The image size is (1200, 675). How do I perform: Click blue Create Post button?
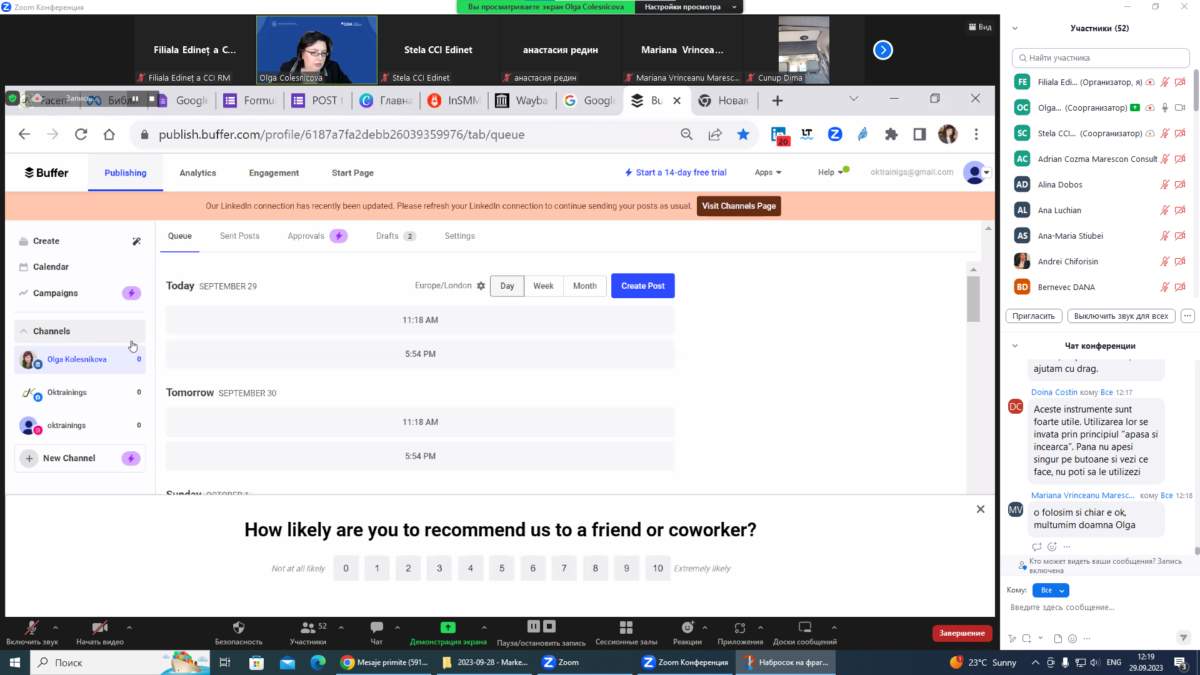click(643, 286)
